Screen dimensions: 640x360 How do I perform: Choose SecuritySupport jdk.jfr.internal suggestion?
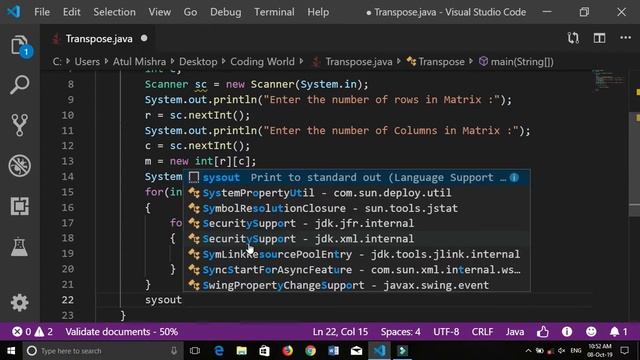(x=357, y=224)
